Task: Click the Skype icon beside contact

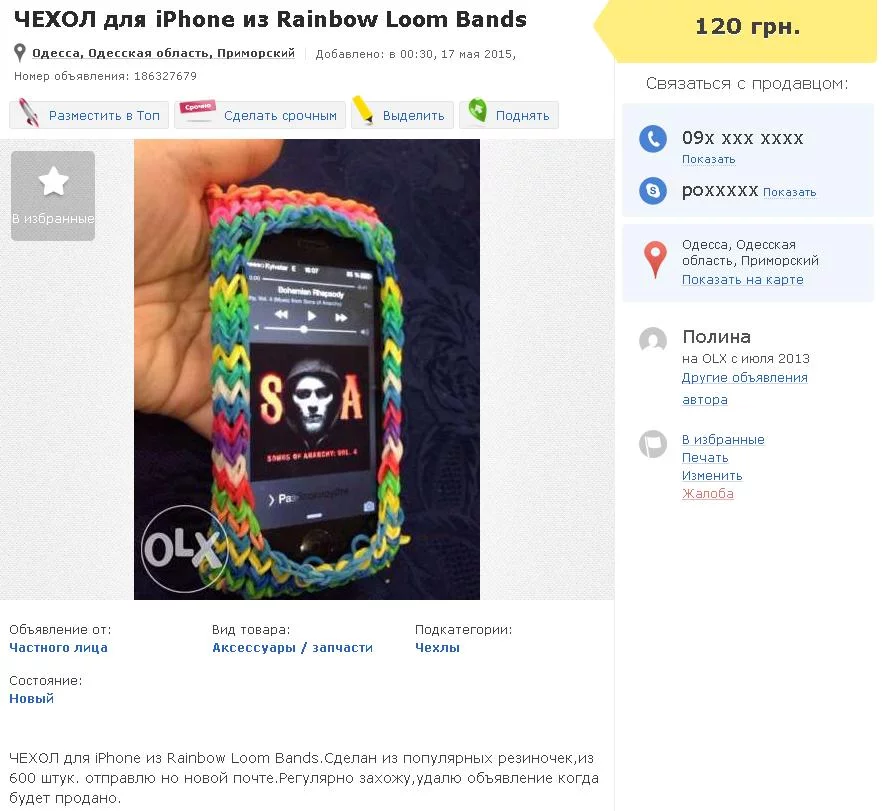Action: [x=653, y=190]
